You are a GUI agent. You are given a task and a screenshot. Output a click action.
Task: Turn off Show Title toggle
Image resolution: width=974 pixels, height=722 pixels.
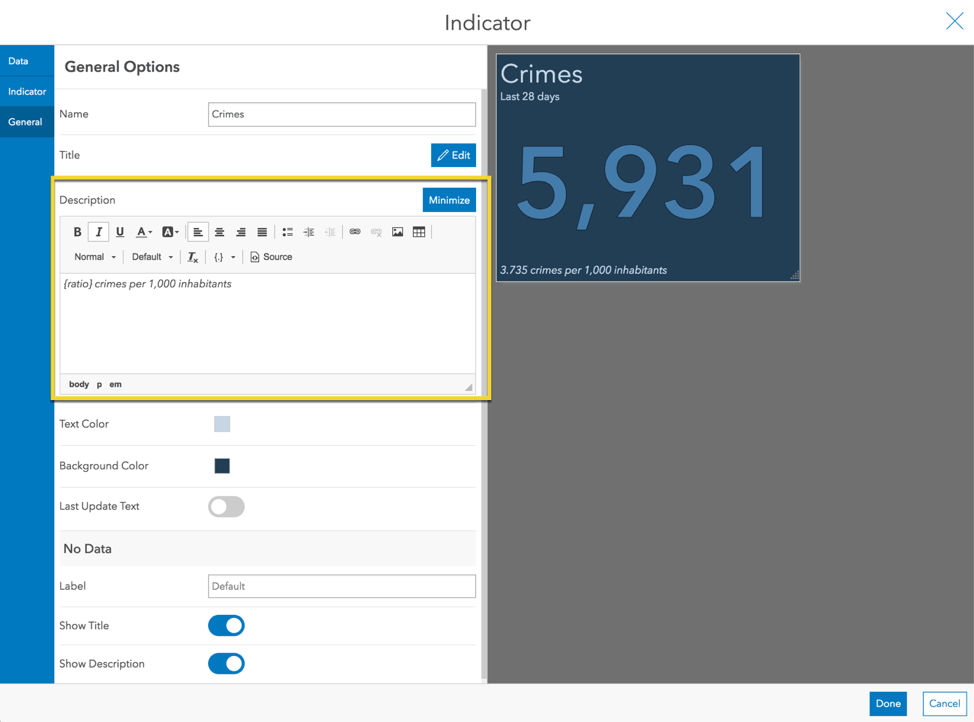point(226,626)
